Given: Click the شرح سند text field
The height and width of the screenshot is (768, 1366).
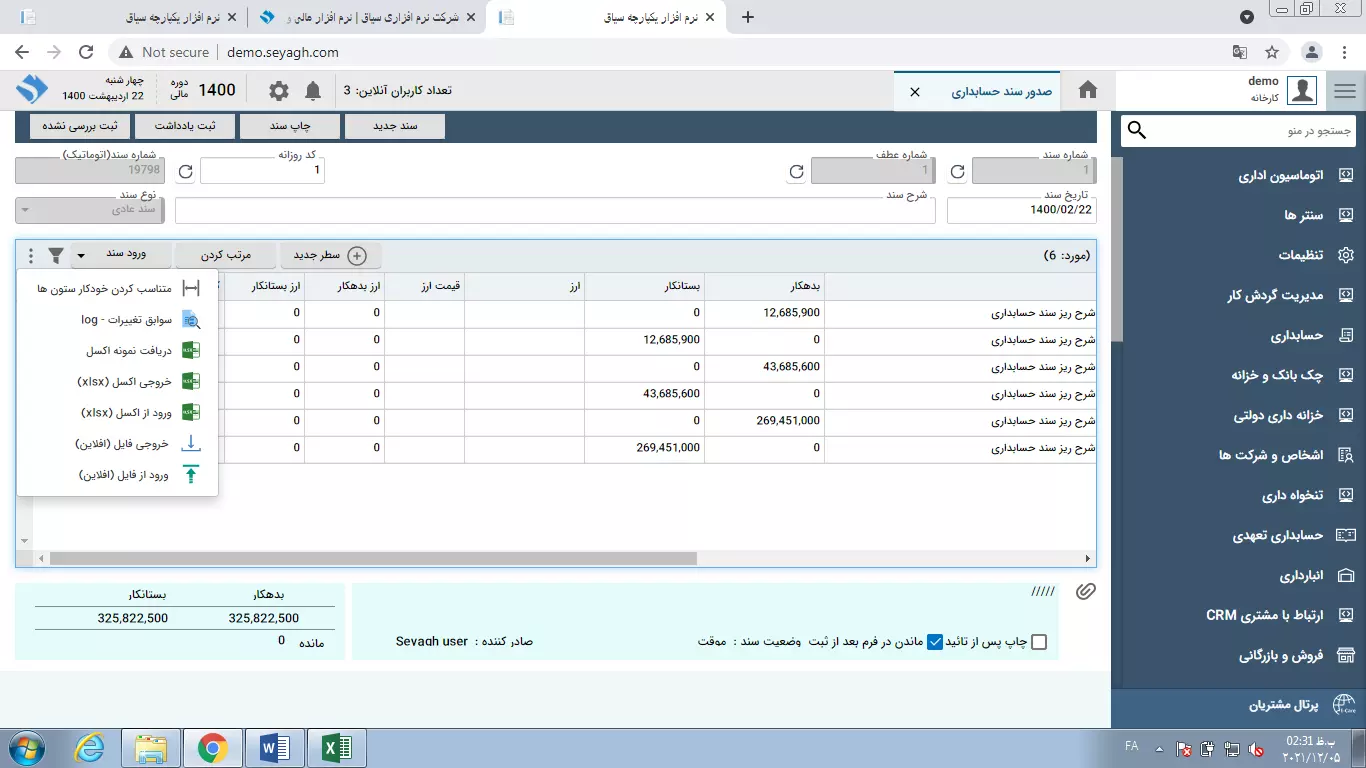Looking at the screenshot, I should pyautogui.click(x=555, y=211).
